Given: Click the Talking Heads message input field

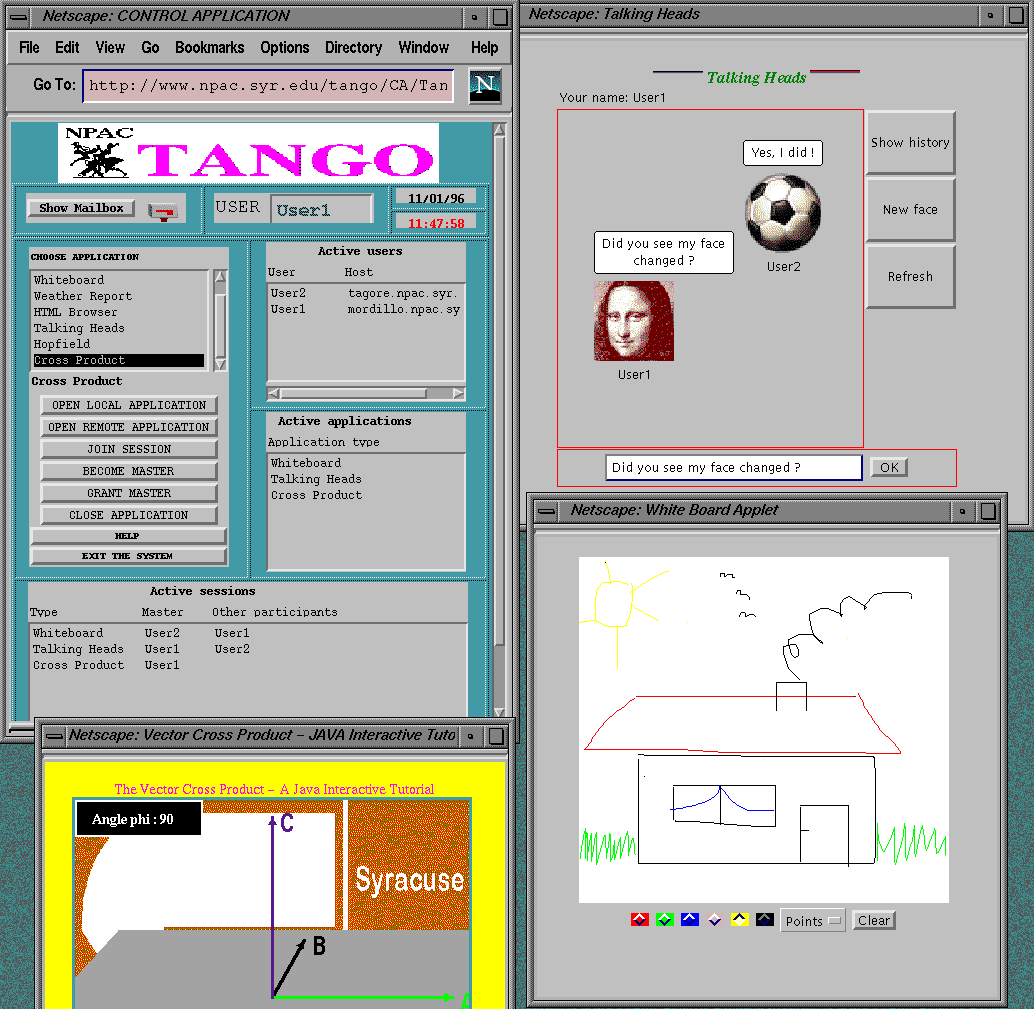Looking at the screenshot, I should (733, 468).
